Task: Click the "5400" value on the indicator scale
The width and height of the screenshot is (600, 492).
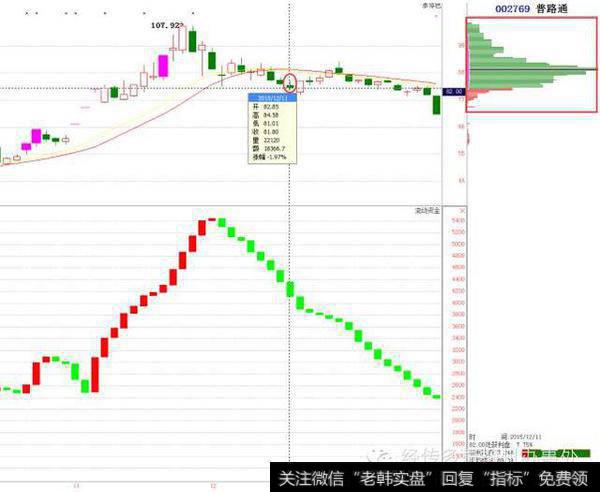Action: tap(458, 221)
